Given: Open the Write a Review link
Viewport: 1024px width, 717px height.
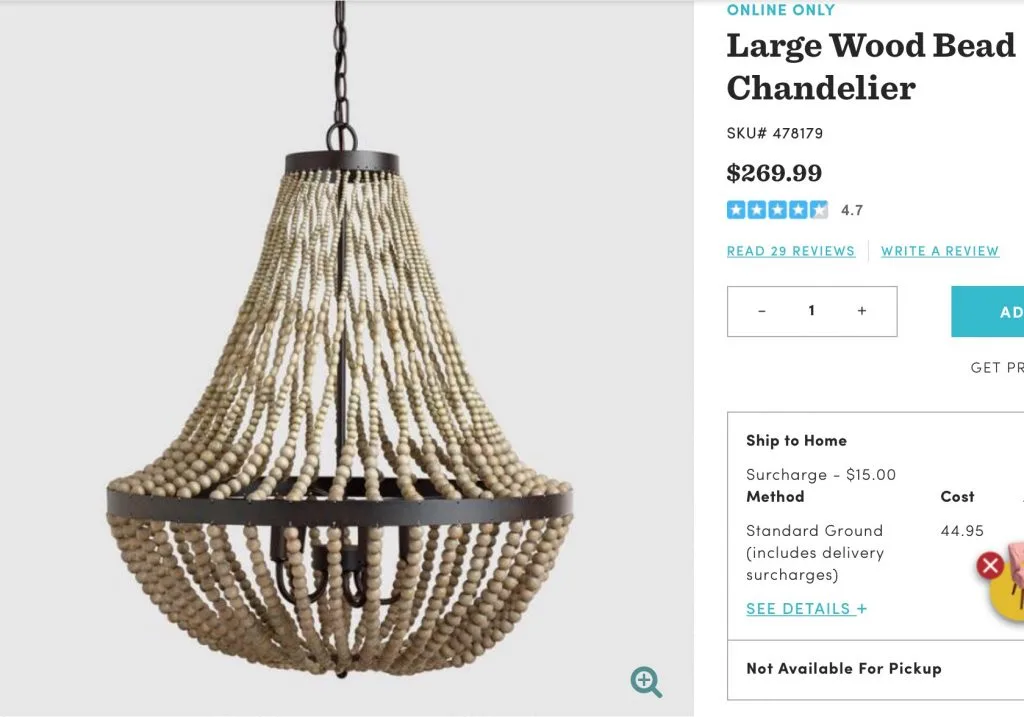Looking at the screenshot, I should [x=940, y=251].
